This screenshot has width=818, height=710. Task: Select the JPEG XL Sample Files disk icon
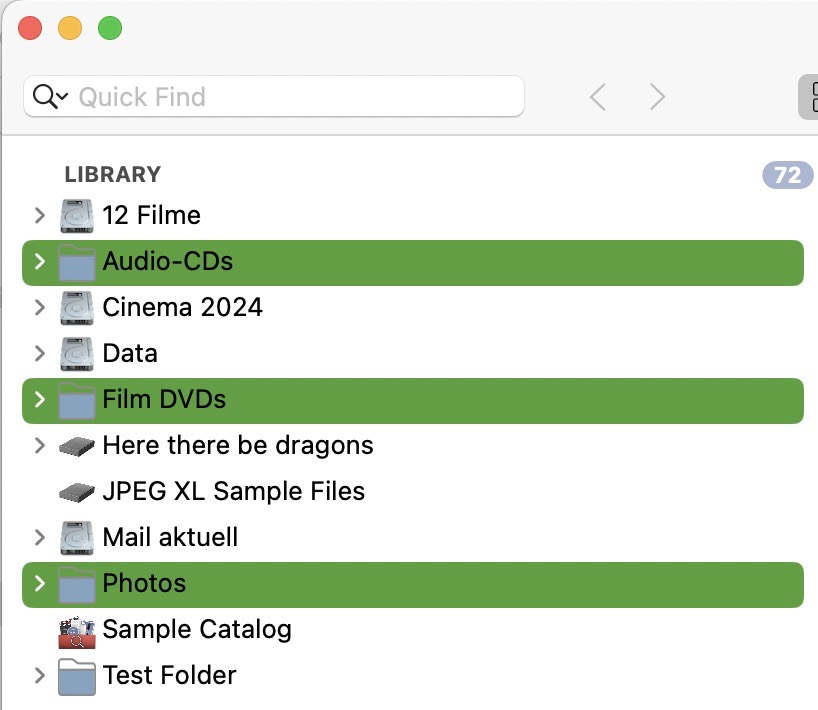pyautogui.click(x=77, y=491)
